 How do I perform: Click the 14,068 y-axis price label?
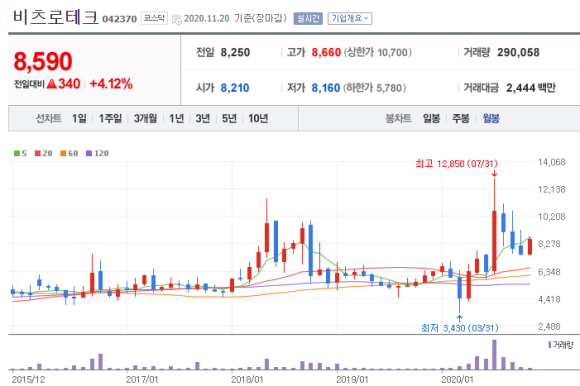(x=552, y=162)
